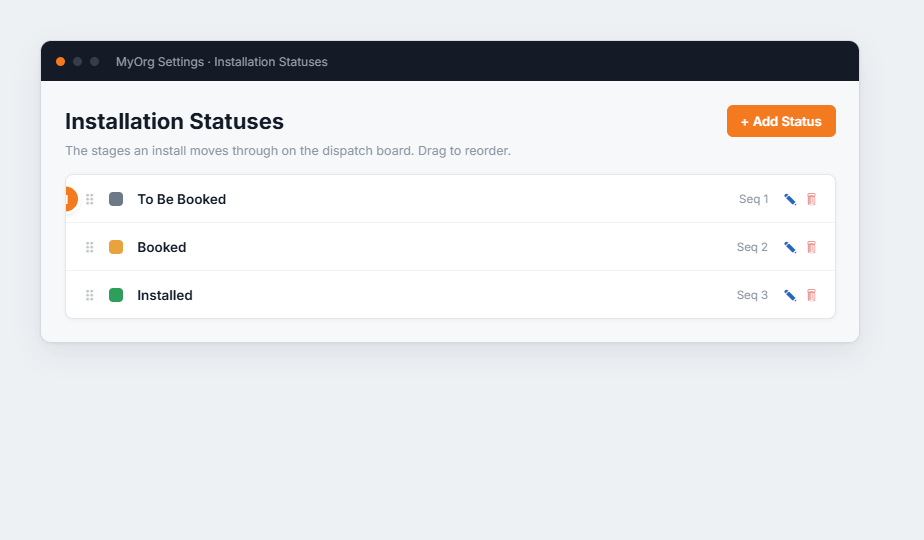
Task: Click the drag handle beside Installed
Action: (x=90, y=295)
